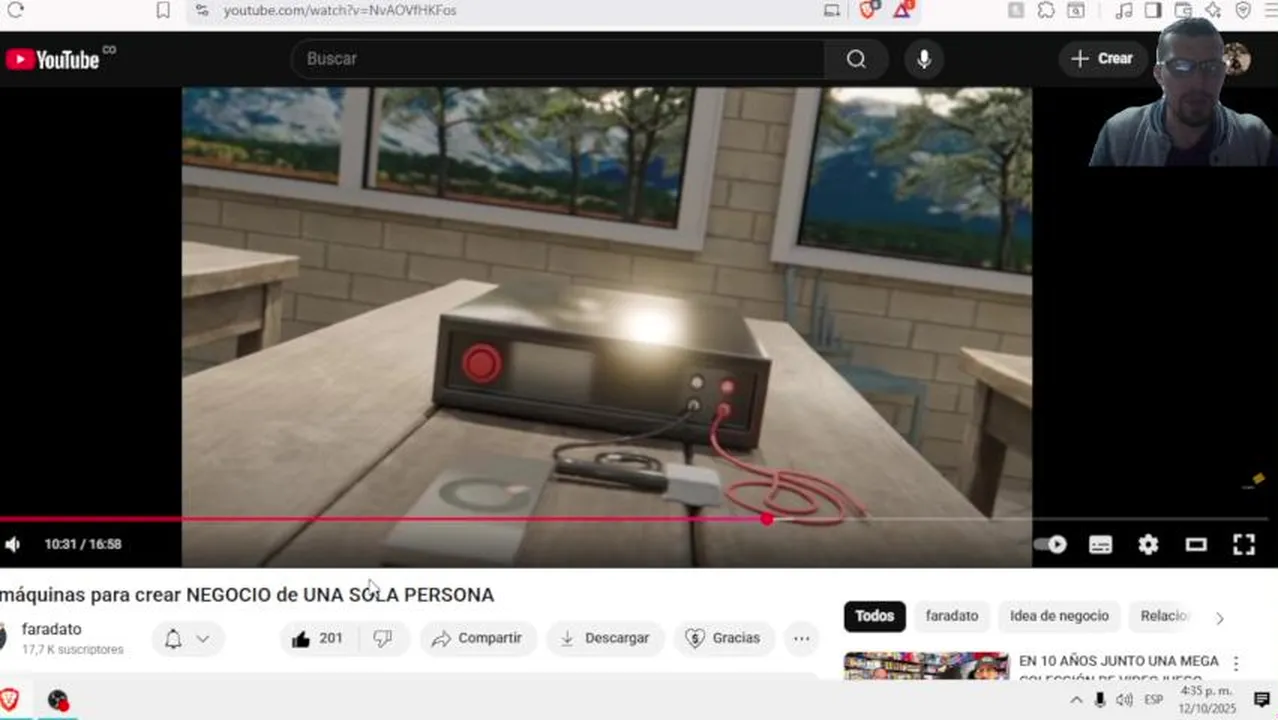Enter full screen mode
The image size is (1278, 720).
[x=1244, y=544]
